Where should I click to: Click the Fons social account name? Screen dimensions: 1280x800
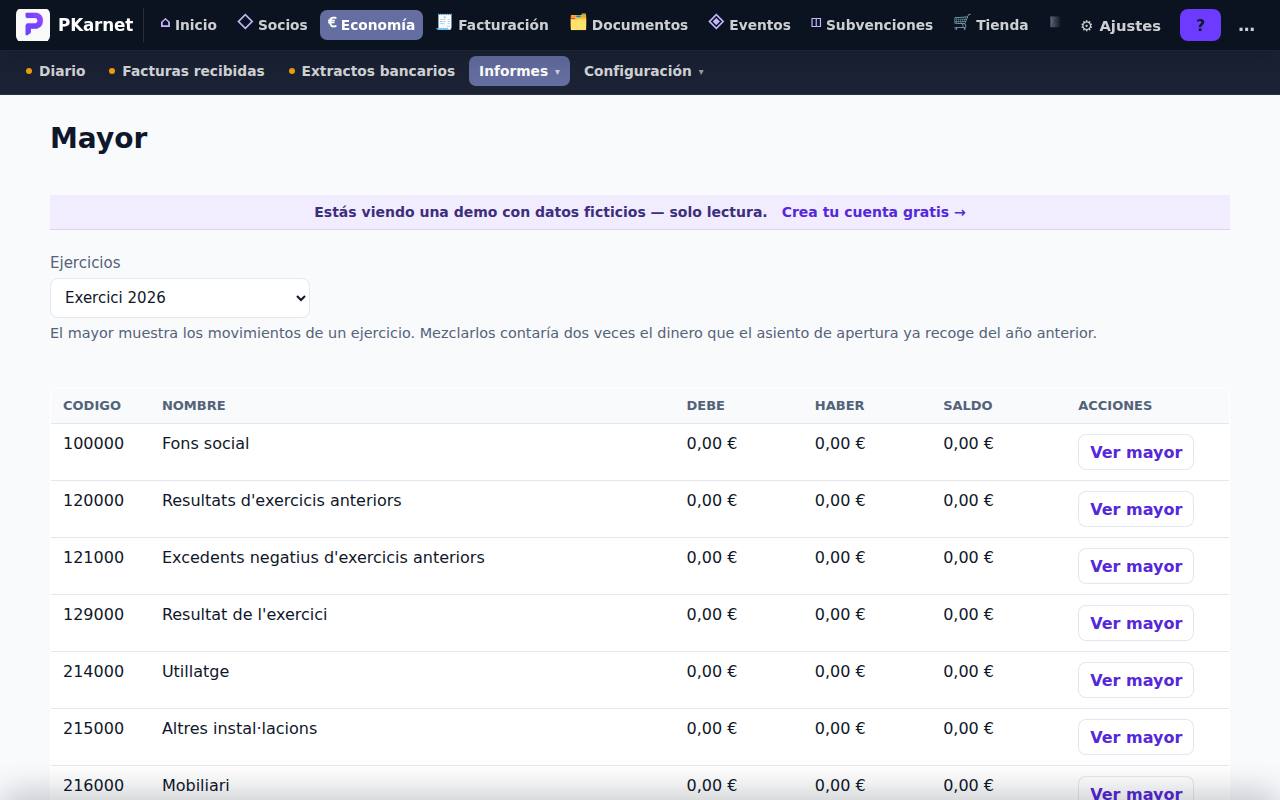206,443
